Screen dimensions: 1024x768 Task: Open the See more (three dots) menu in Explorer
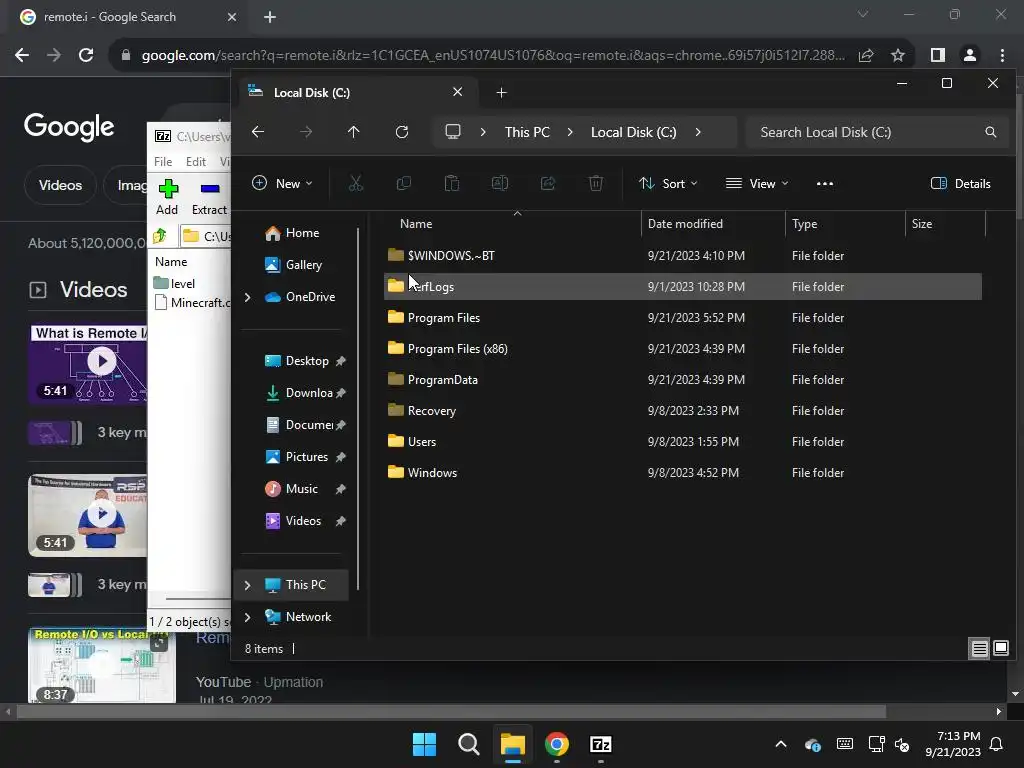click(x=825, y=184)
